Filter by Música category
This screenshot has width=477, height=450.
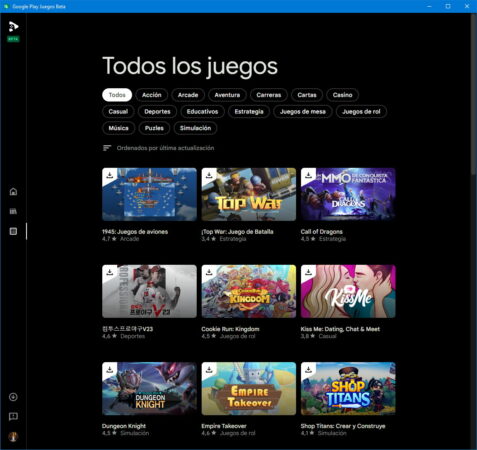[118, 128]
